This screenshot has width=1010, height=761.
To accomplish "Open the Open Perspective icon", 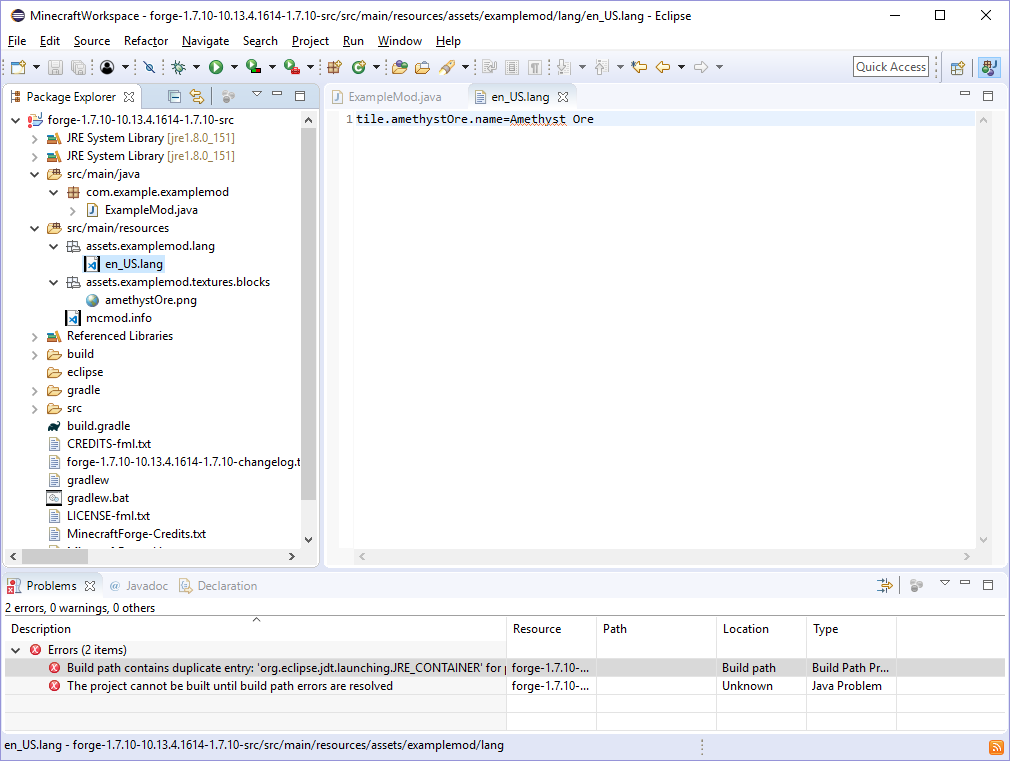I will click(x=958, y=68).
